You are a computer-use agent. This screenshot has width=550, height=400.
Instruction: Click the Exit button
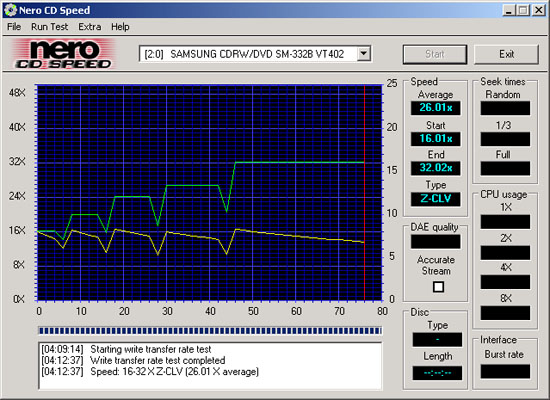point(507,54)
